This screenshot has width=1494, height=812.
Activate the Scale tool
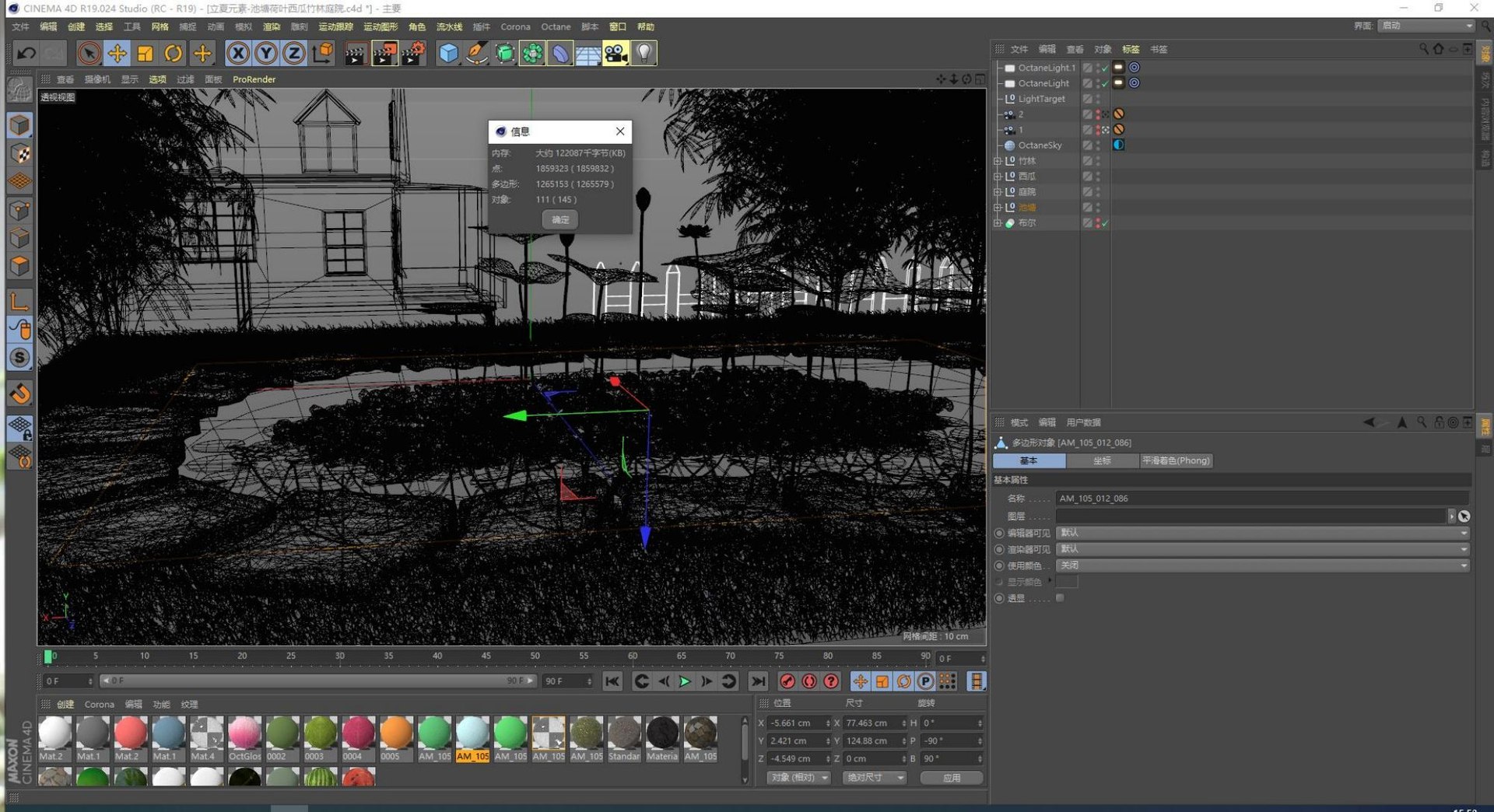coord(146,53)
